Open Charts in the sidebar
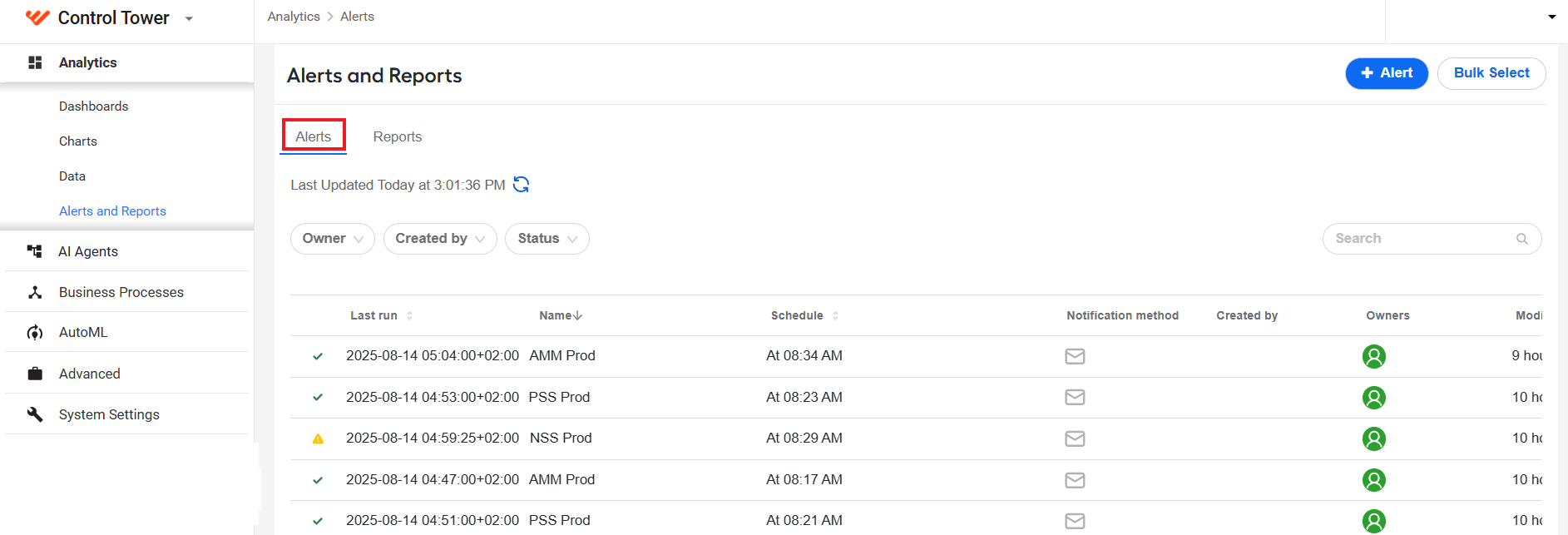This screenshot has height=535, width=1568. tap(78, 141)
